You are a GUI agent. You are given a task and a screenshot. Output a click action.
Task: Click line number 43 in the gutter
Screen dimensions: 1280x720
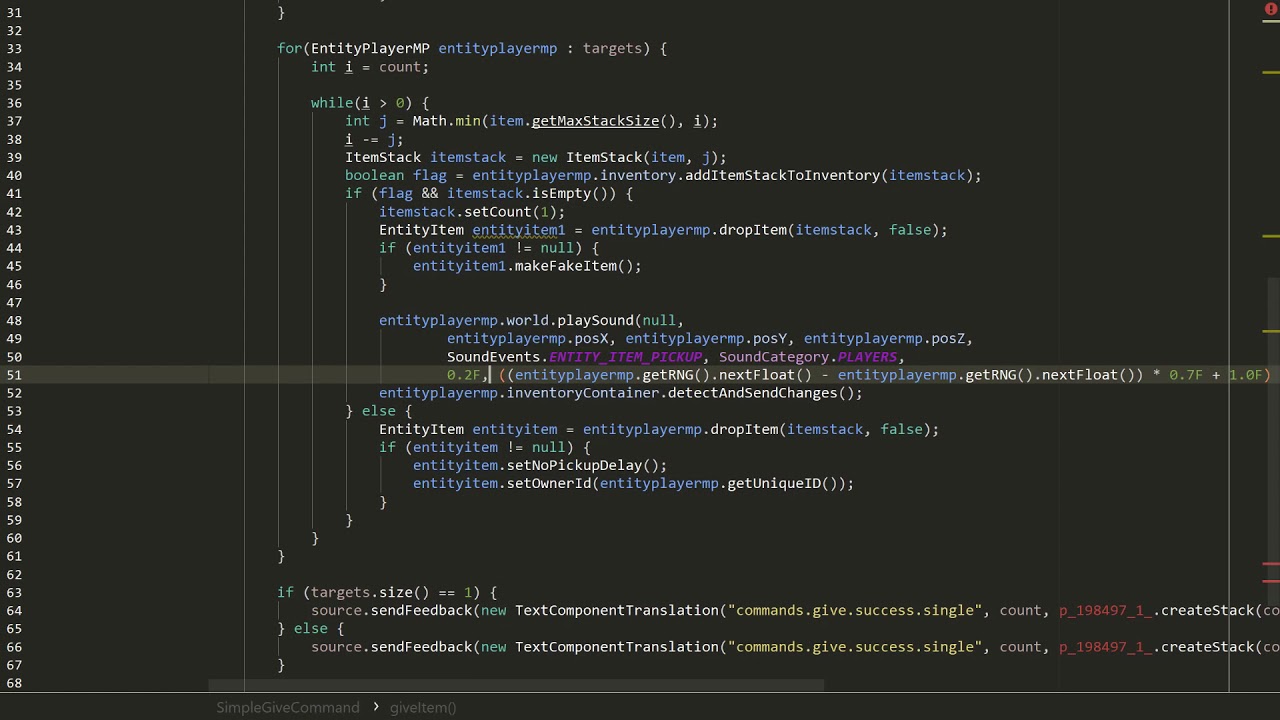pyautogui.click(x=14, y=230)
